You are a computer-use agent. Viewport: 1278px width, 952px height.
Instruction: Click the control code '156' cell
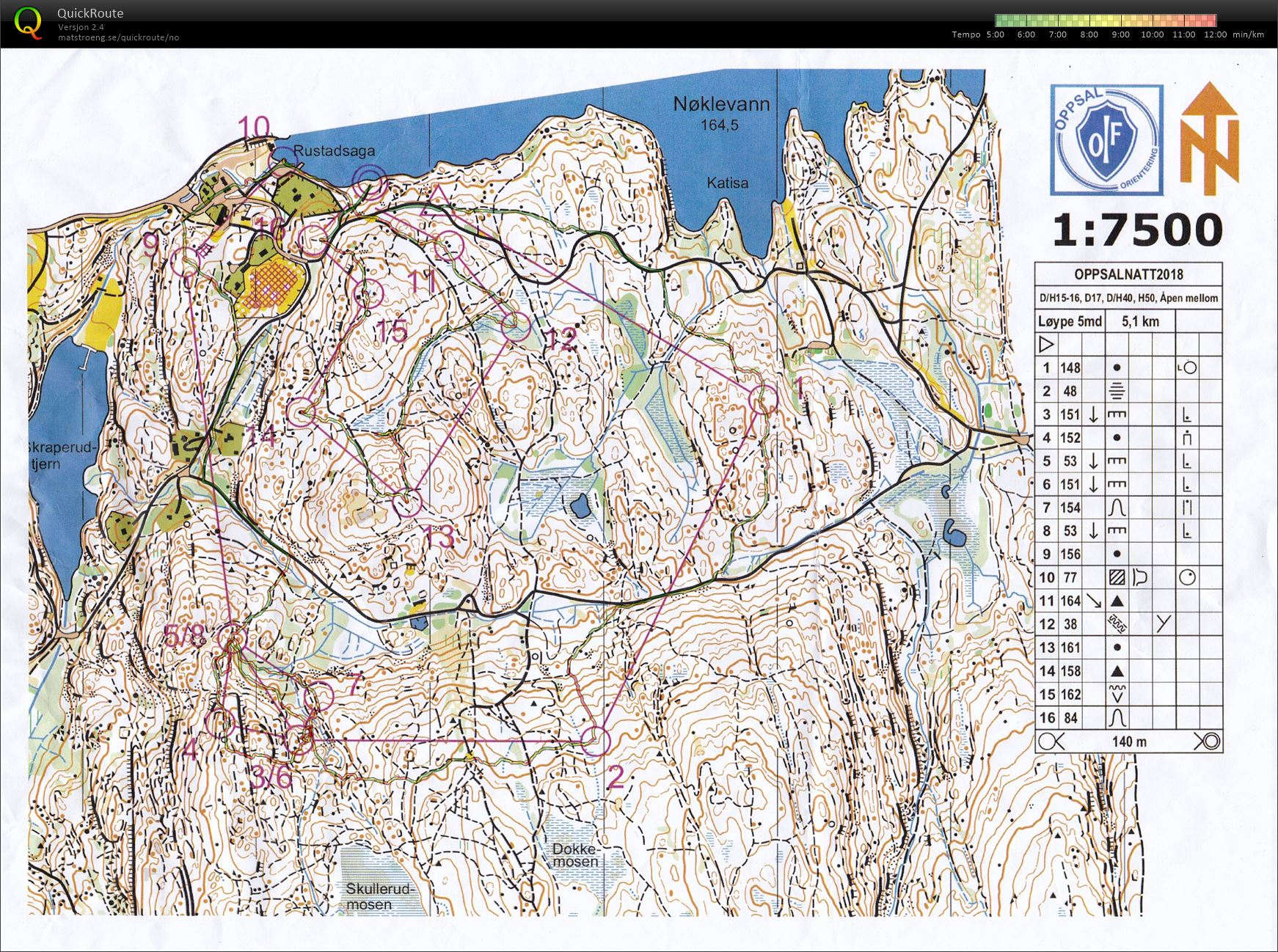tap(1070, 554)
